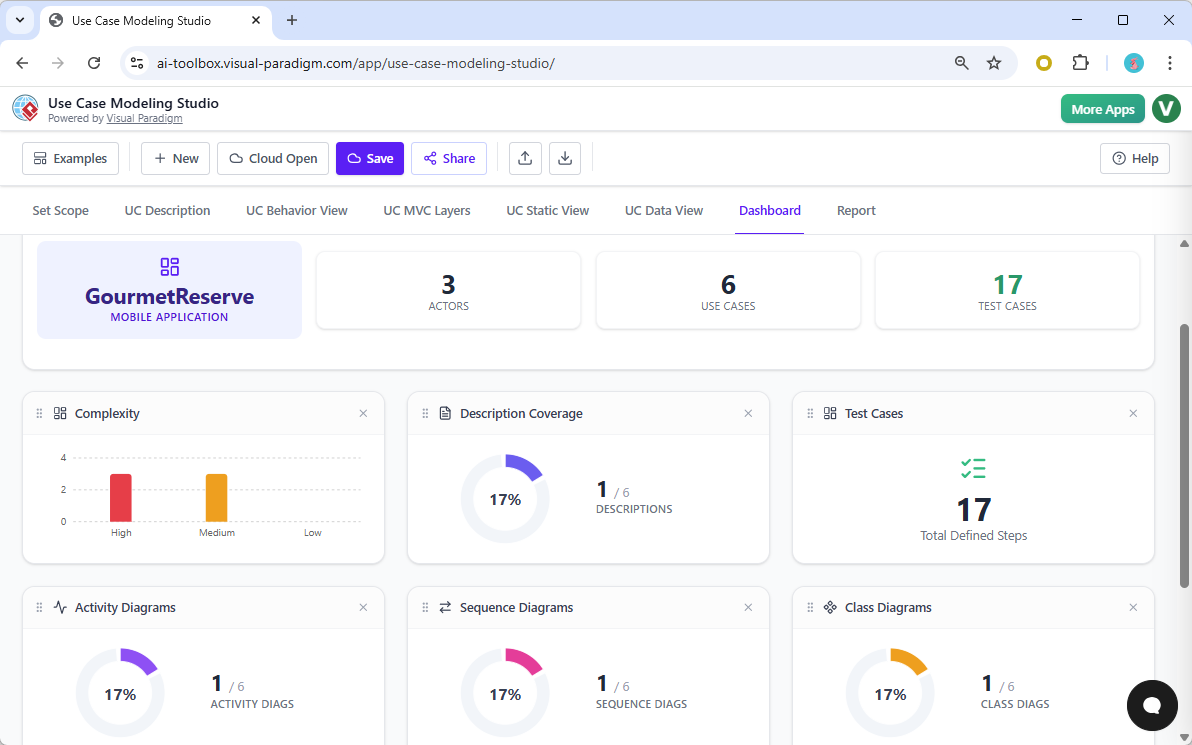The width and height of the screenshot is (1192, 745).
Task: Switch to the UC Behavior View tab
Action: tap(296, 210)
